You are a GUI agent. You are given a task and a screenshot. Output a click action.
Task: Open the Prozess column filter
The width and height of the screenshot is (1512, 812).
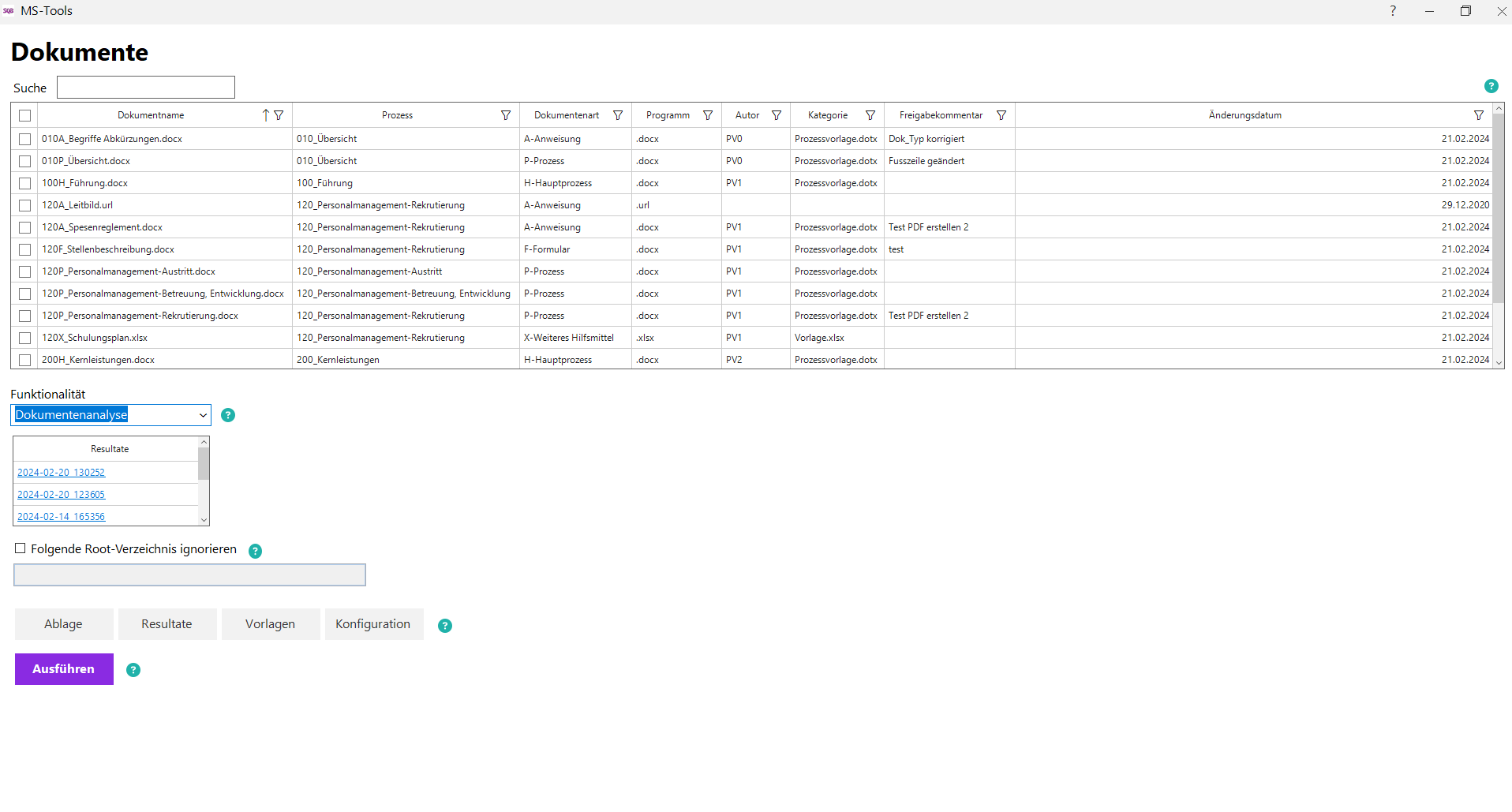click(x=505, y=115)
